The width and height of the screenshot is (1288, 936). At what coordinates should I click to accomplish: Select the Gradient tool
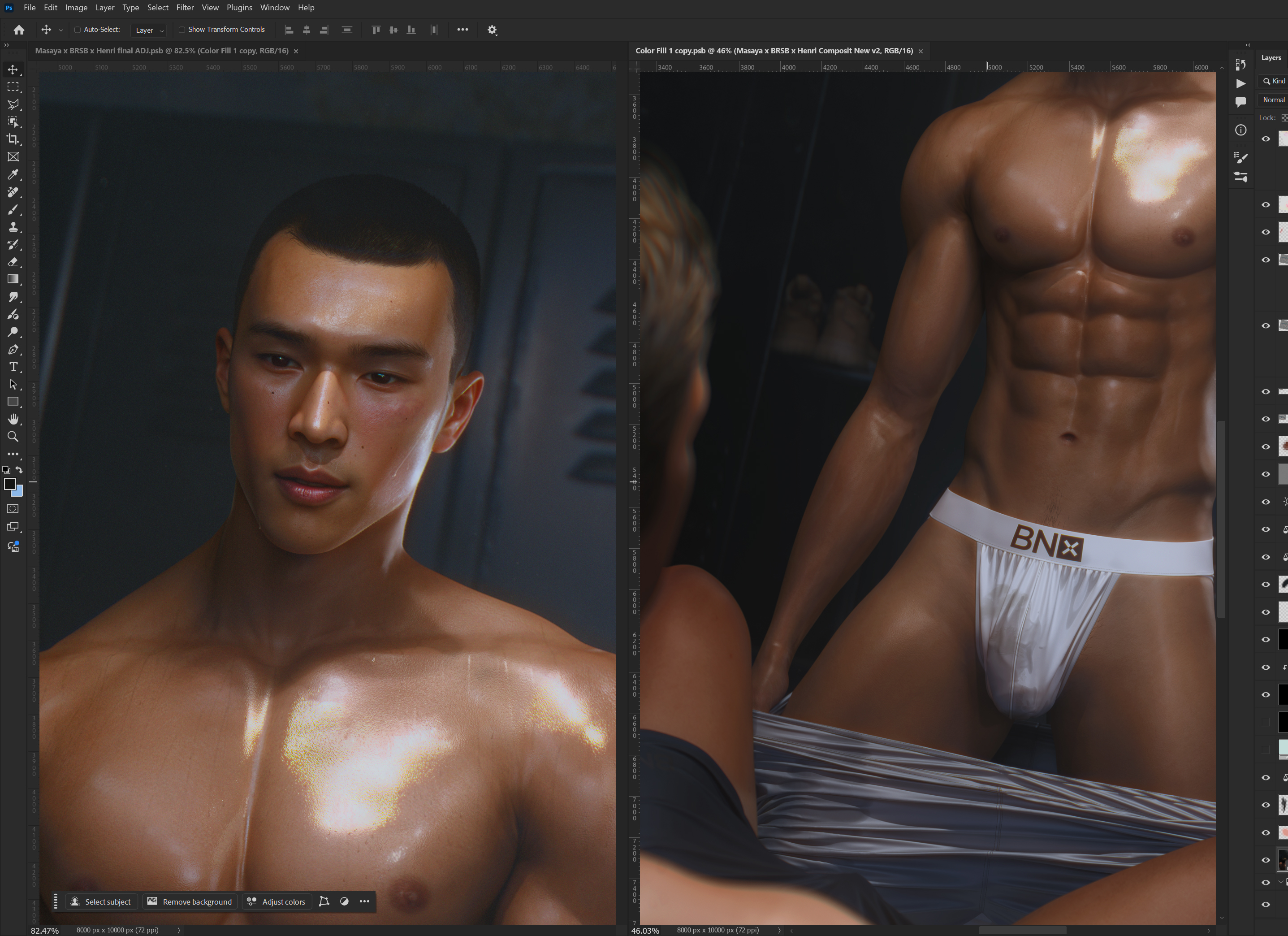click(x=13, y=279)
